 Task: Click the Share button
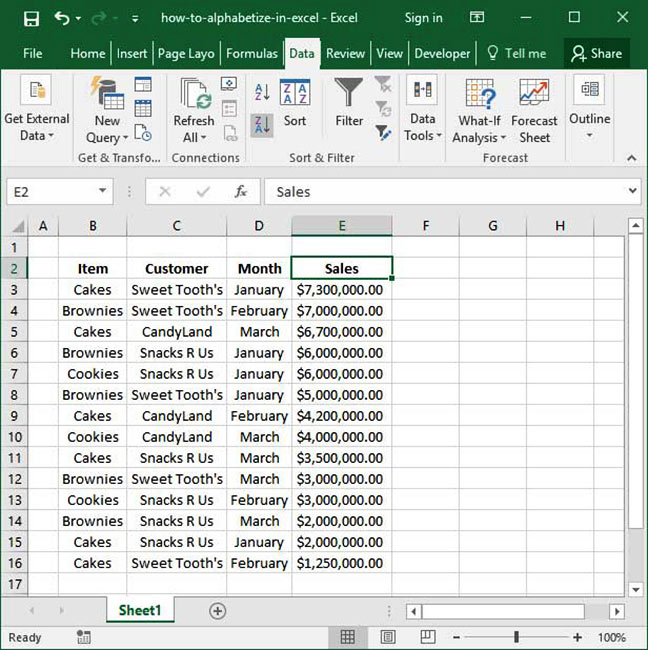[x=596, y=54]
